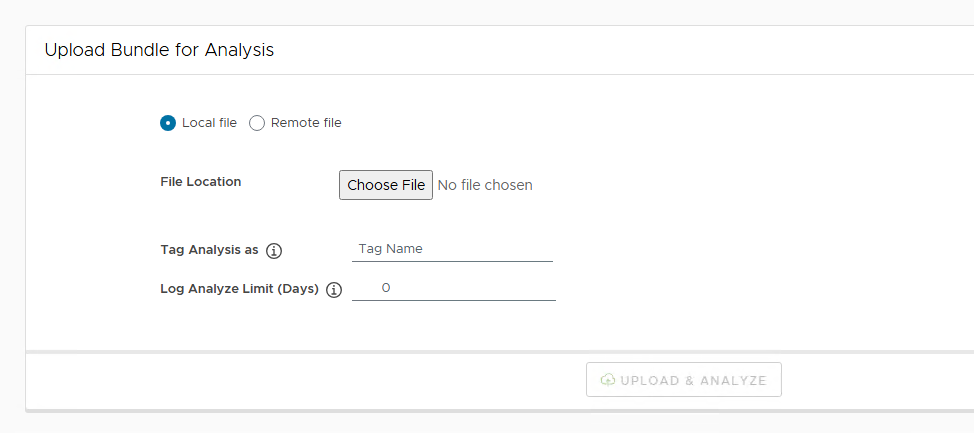974x433 pixels.
Task: Click the "No file chosen" text
Action: click(485, 185)
